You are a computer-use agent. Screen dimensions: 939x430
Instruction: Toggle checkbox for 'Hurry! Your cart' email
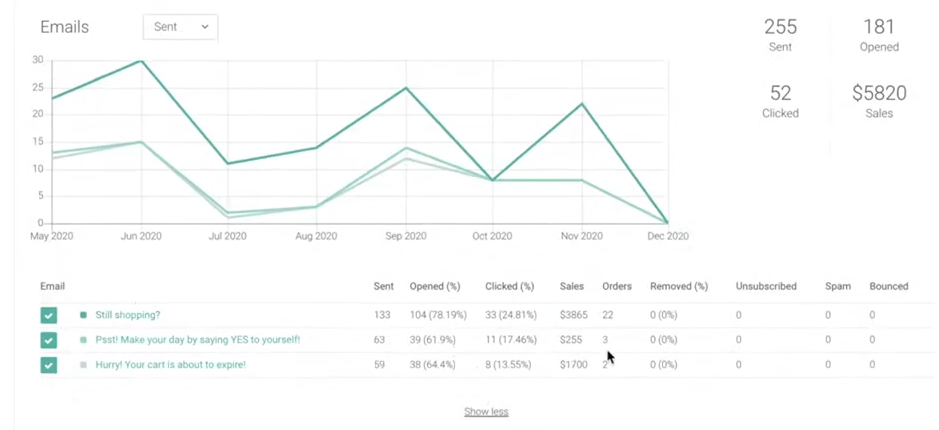pyautogui.click(x=49, y=365)
